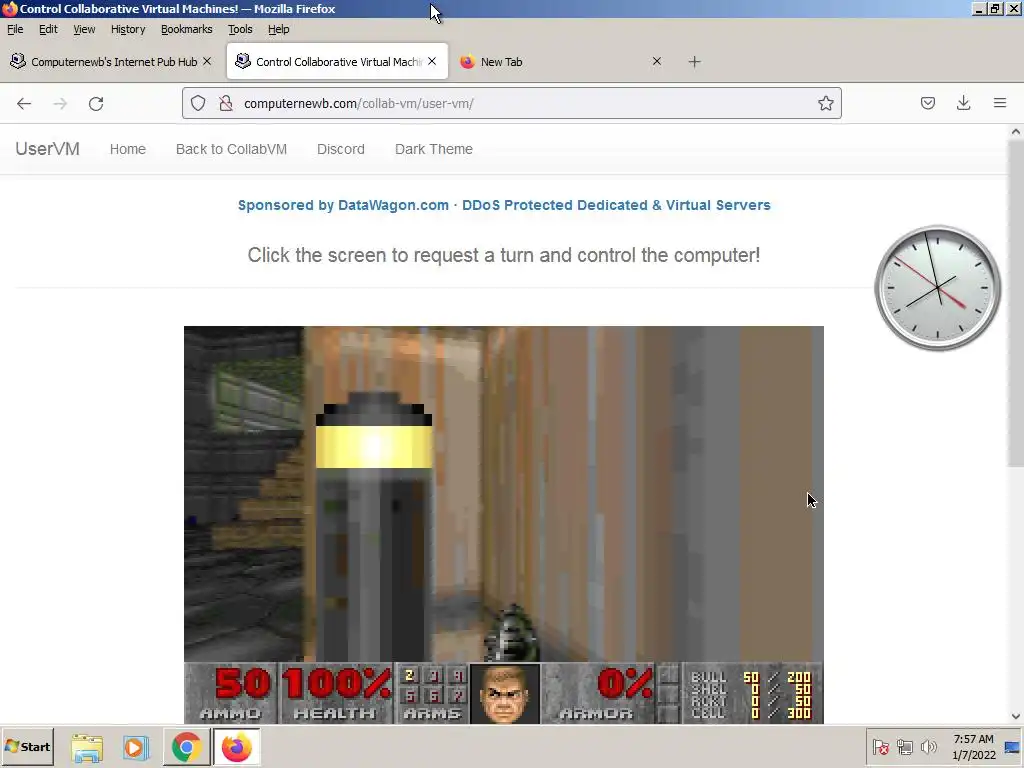The width and height of the screenshot is (1024, 768).
Task: Switch to Dark Theme
Action: [x=434, y=149]
